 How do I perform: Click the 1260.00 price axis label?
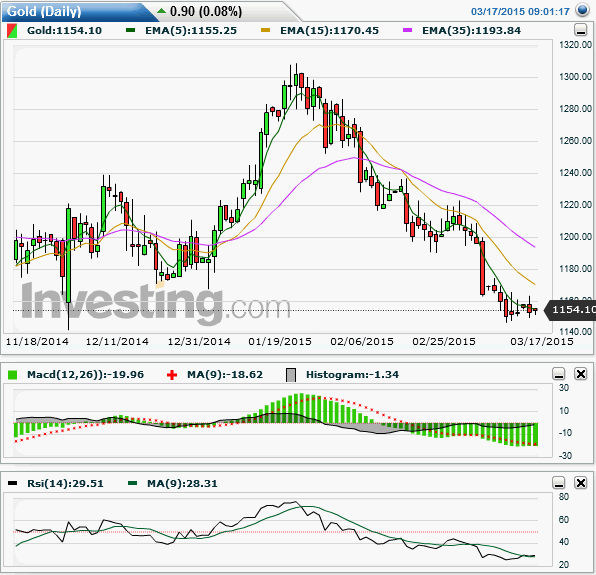pyautogui.click(x=575, y=141)
